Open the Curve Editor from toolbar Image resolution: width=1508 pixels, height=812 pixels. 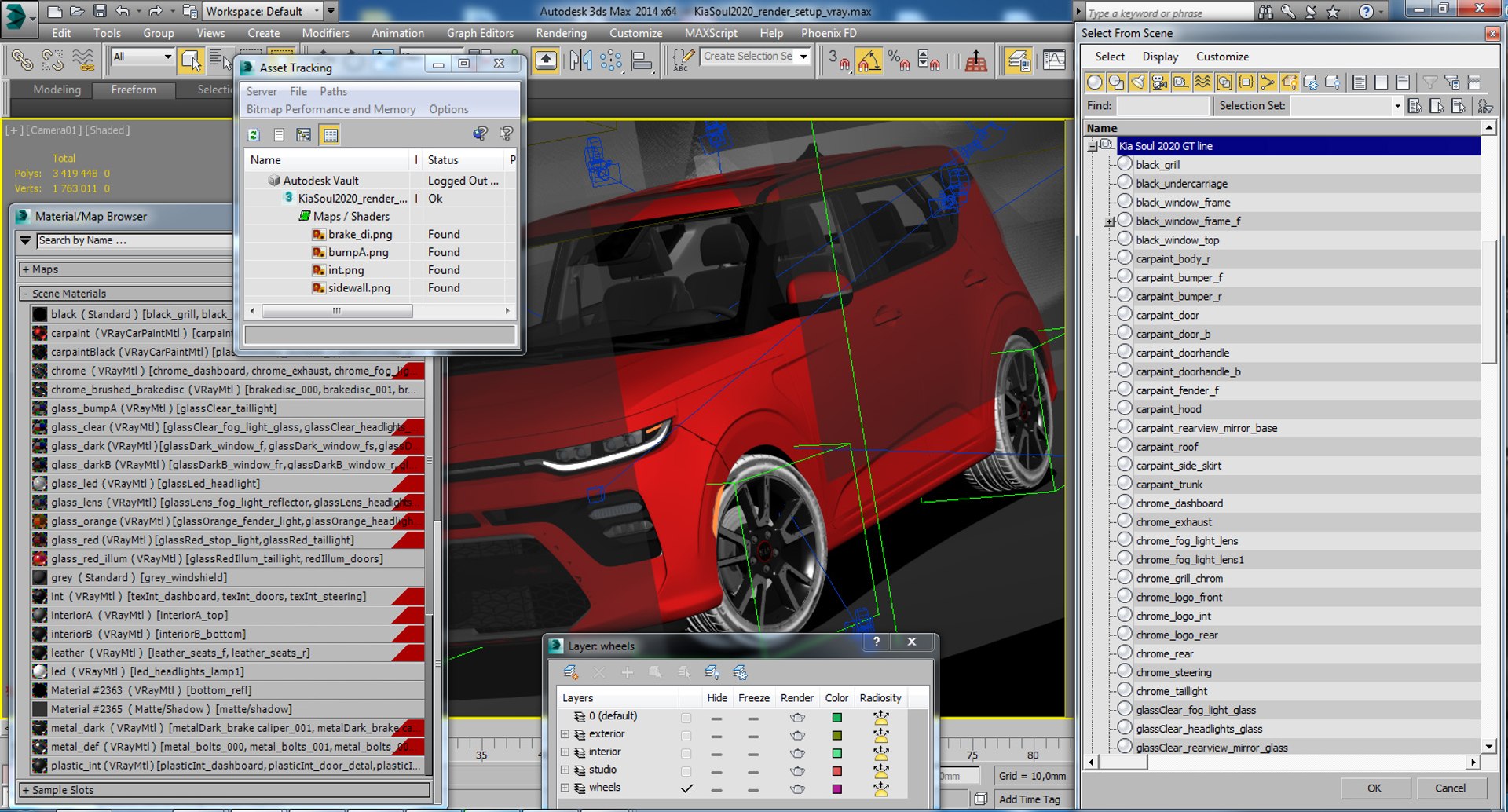point(1054,60)
